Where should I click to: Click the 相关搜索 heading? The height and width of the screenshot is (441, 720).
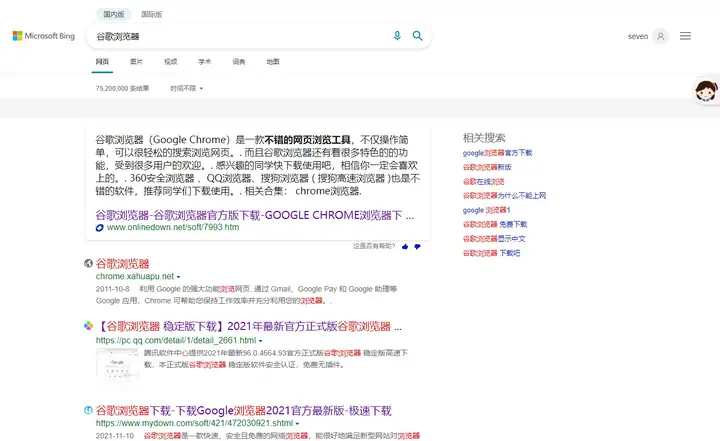point(484,137)
